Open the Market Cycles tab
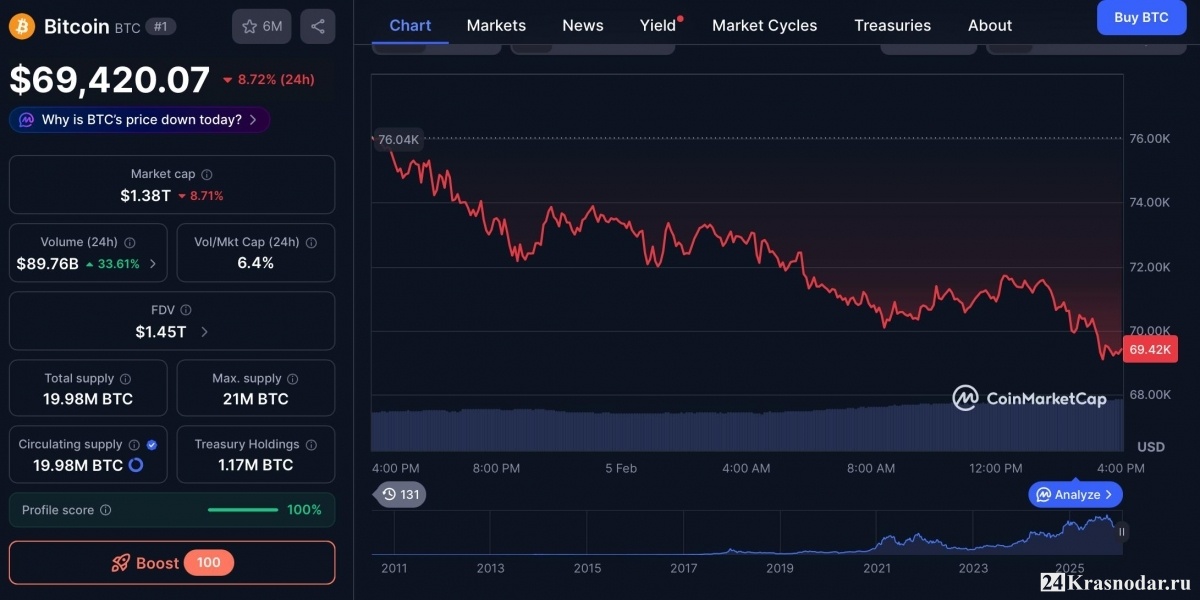1200x600 pixels. click(764, 25)
